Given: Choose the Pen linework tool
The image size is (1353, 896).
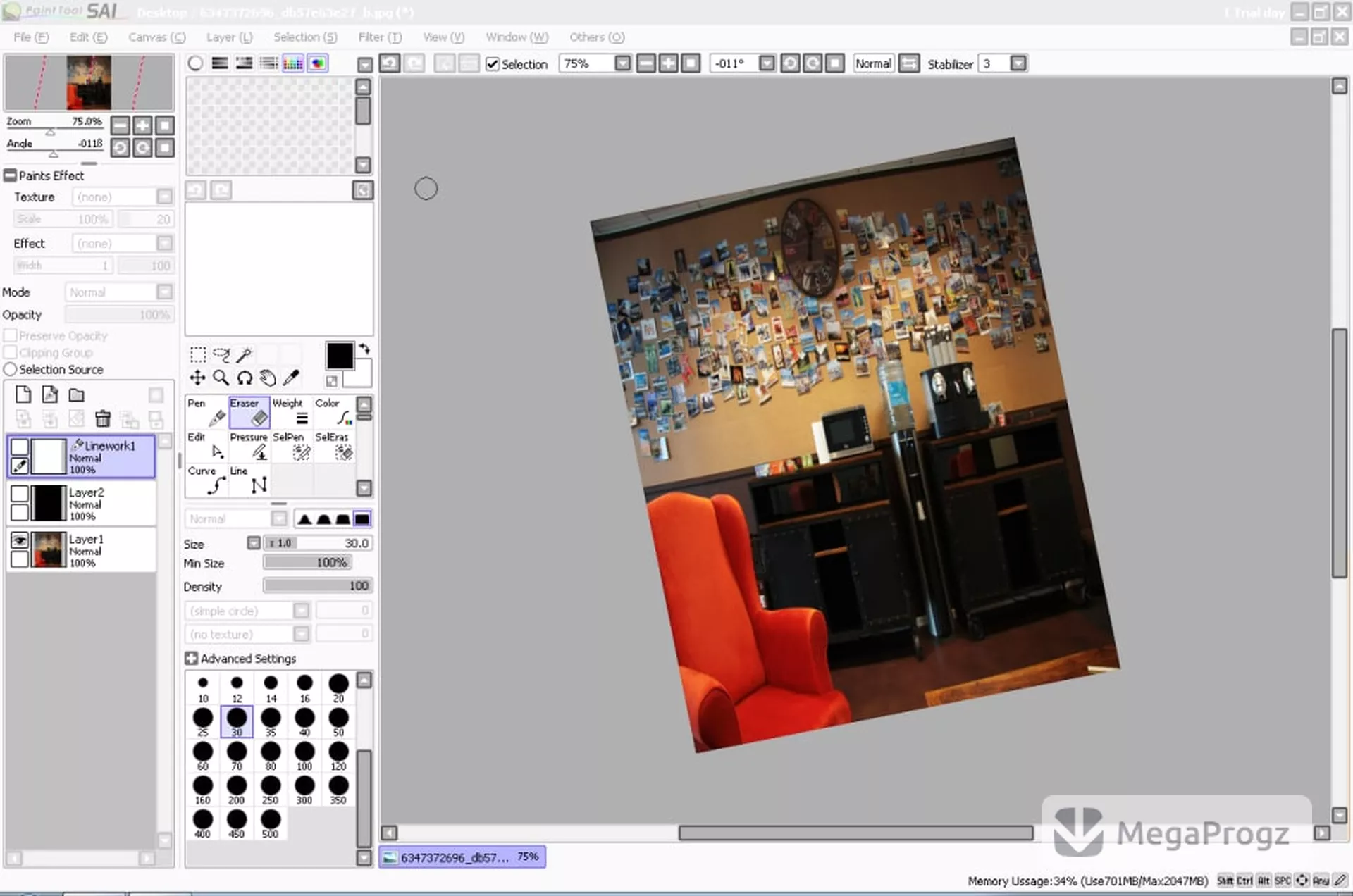Looking at the screenshot, I should coord(207,412).
